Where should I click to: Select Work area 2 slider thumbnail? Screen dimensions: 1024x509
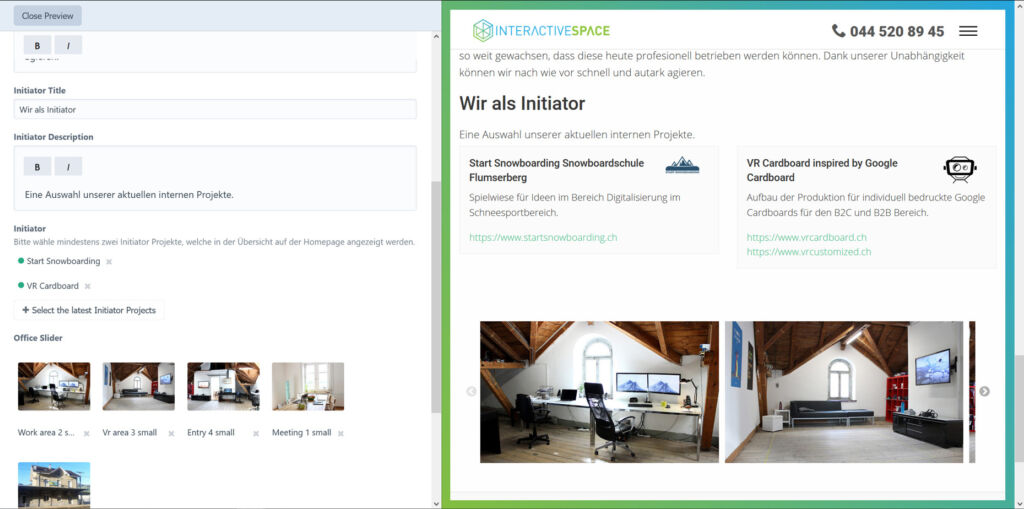pos(54,386)
